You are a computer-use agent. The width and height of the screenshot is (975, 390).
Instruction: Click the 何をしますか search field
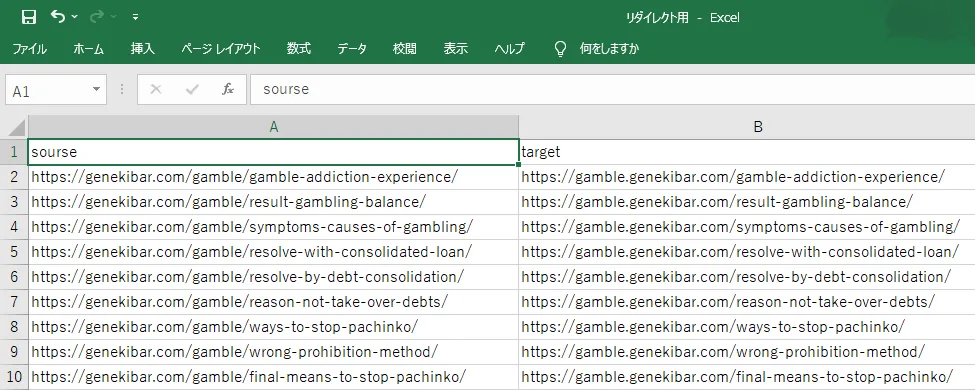click(609, 49)
